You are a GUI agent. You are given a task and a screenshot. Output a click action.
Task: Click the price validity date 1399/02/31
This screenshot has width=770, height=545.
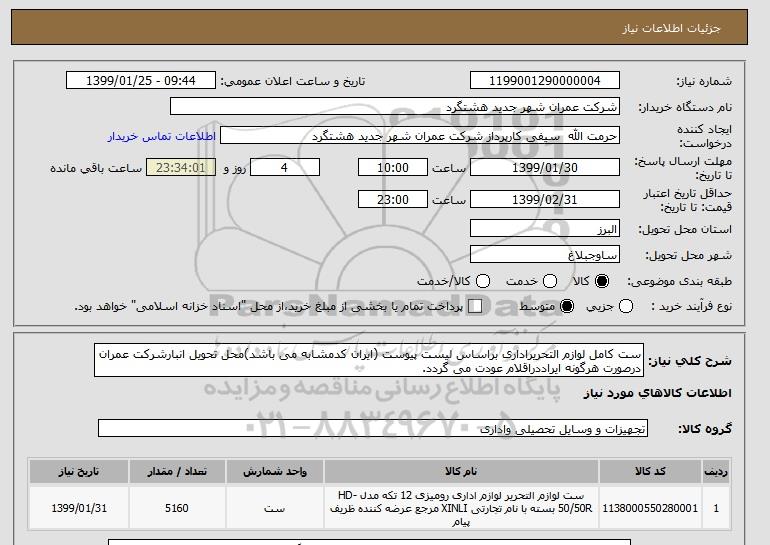tap(545, 199)
